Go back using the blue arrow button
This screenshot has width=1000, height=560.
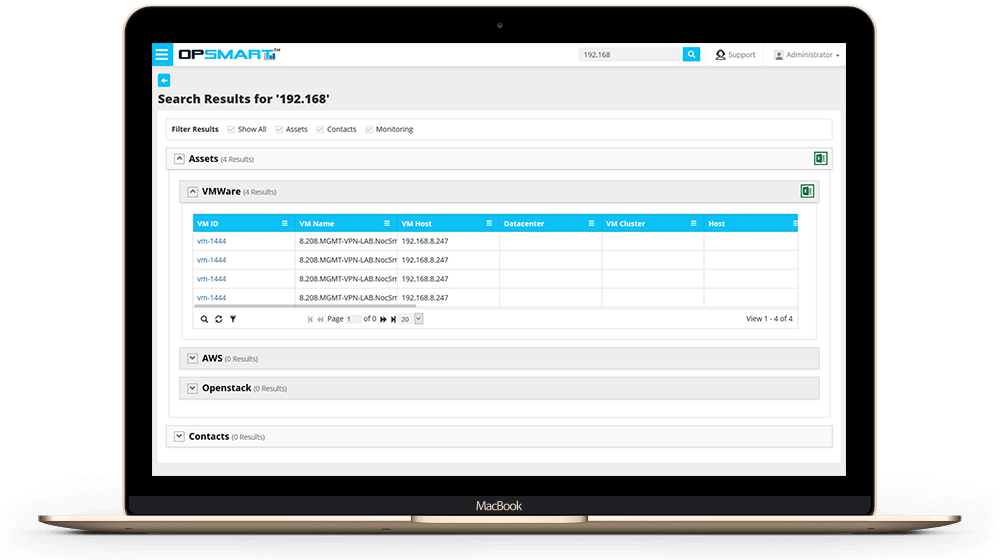pos(164,80)
